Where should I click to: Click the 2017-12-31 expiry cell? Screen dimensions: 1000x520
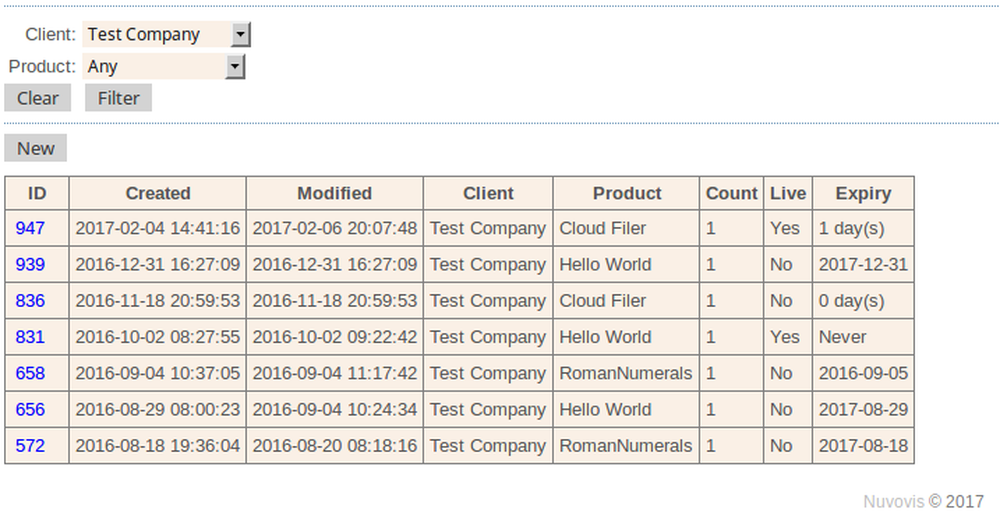coord(862,264)
